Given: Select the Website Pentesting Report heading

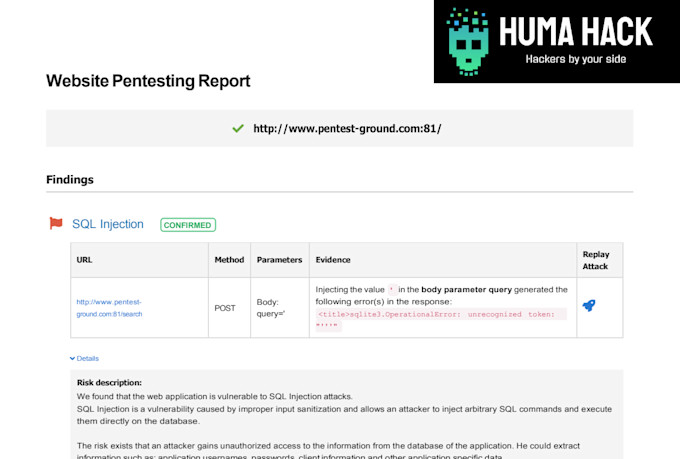Looking at the screenshot, I should [148, 81].
